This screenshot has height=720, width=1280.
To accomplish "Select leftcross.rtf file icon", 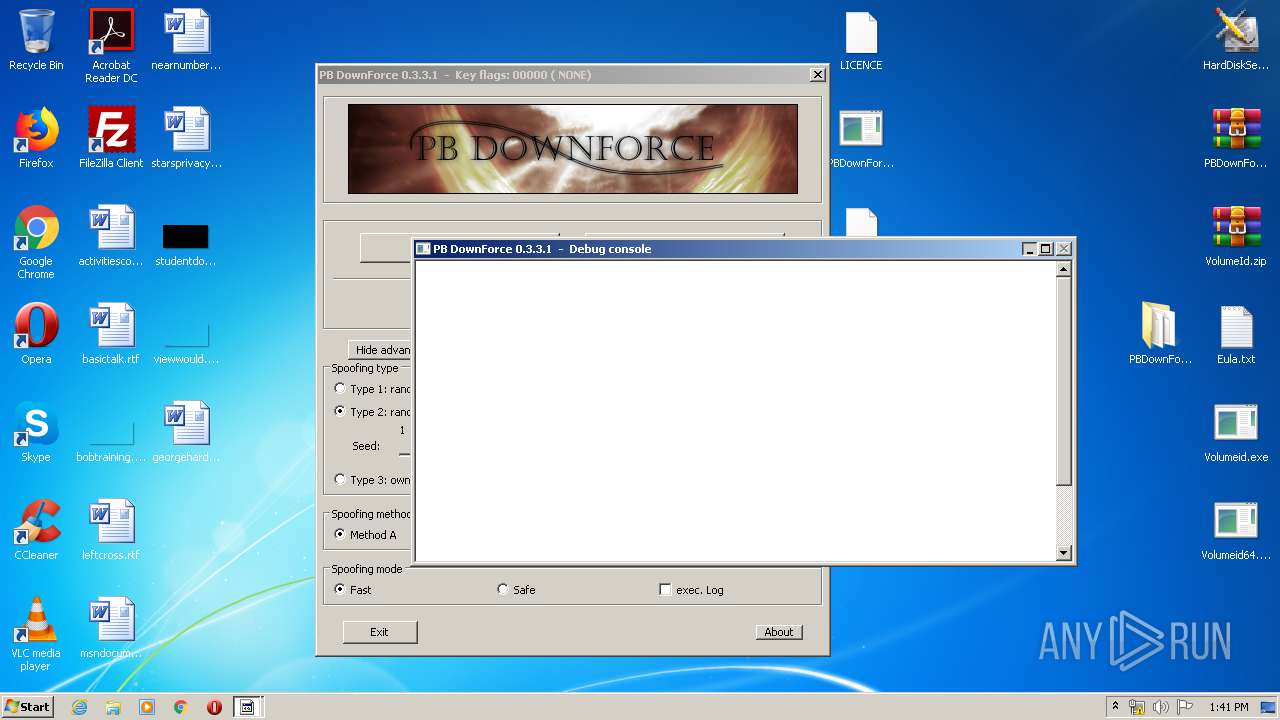I will pos(111,531).
